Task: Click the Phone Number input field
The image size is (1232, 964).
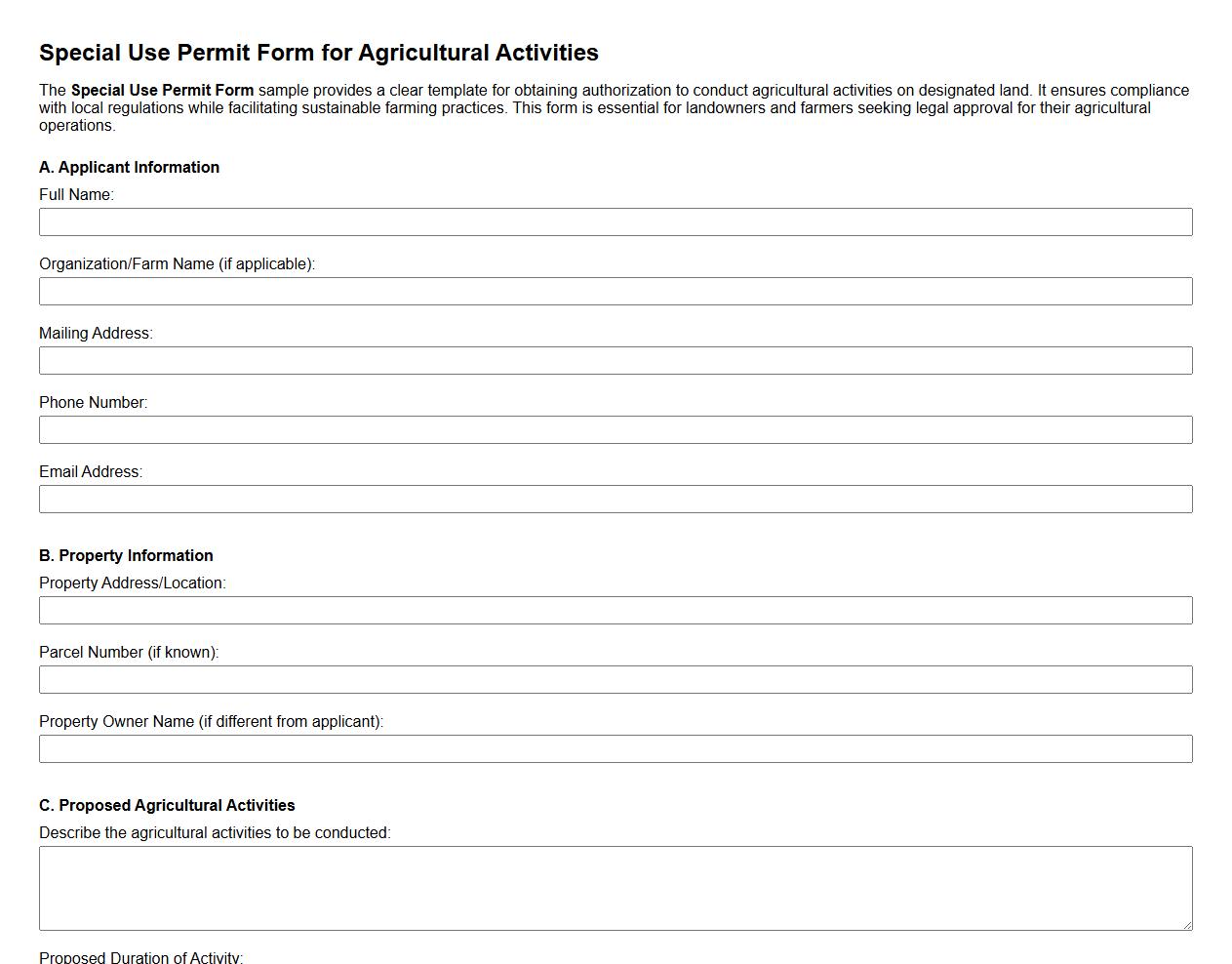Action: (x=616, y=429)
